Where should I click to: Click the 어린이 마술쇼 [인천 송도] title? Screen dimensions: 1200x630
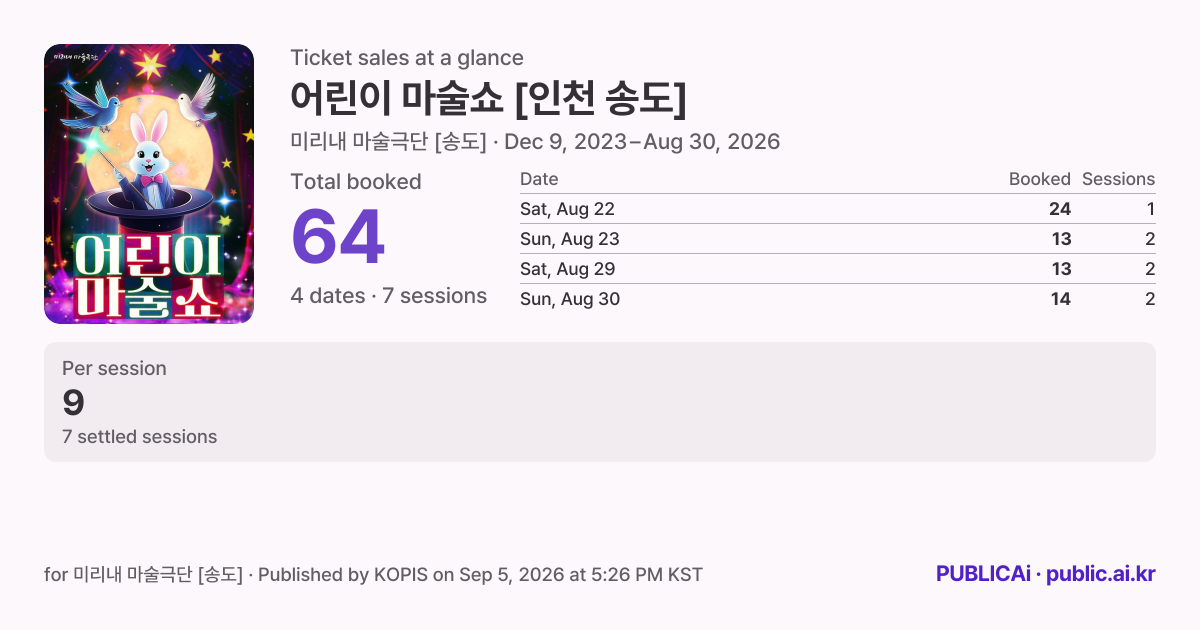coord(489,98)
